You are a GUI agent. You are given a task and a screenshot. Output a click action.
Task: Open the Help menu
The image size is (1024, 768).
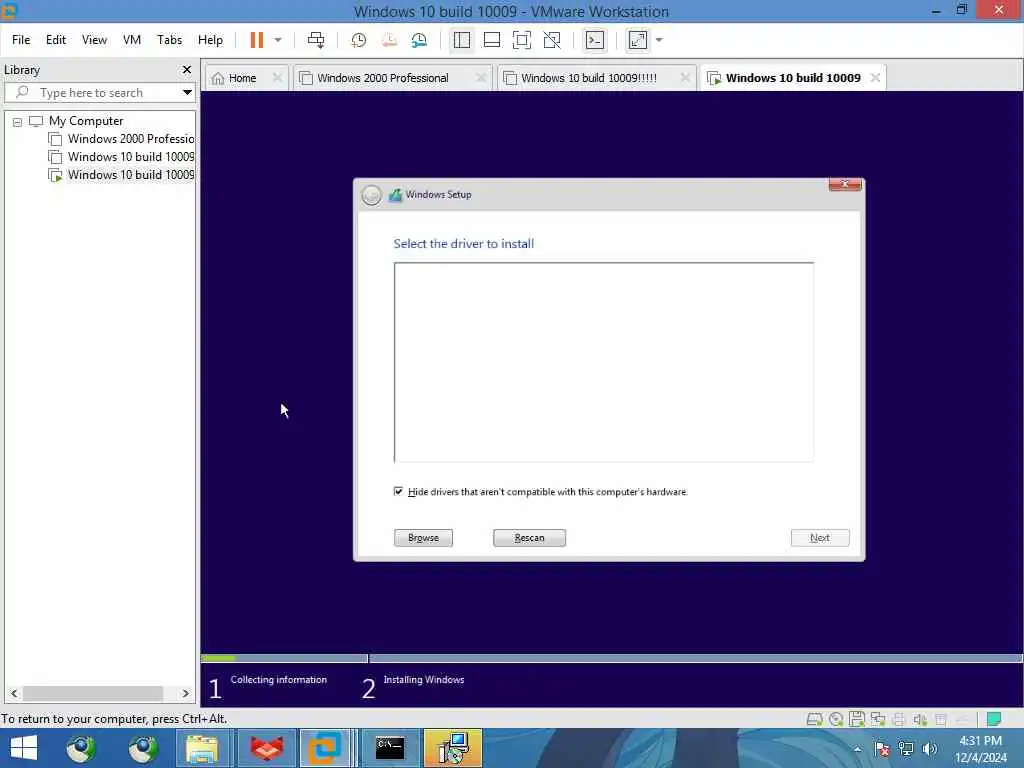pyautogui.click(x=210, y=40)
